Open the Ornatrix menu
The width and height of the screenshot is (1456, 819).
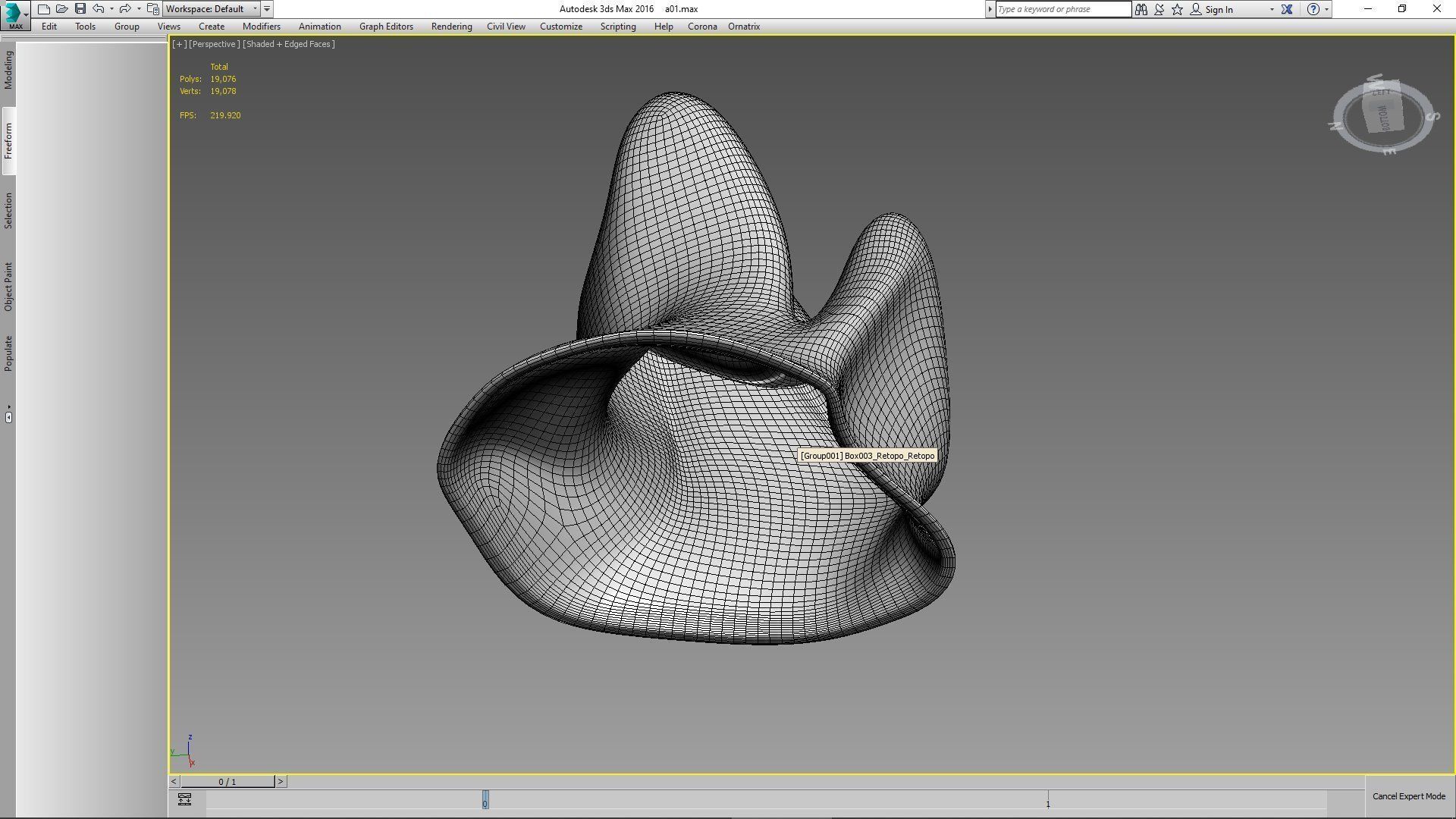744,27
